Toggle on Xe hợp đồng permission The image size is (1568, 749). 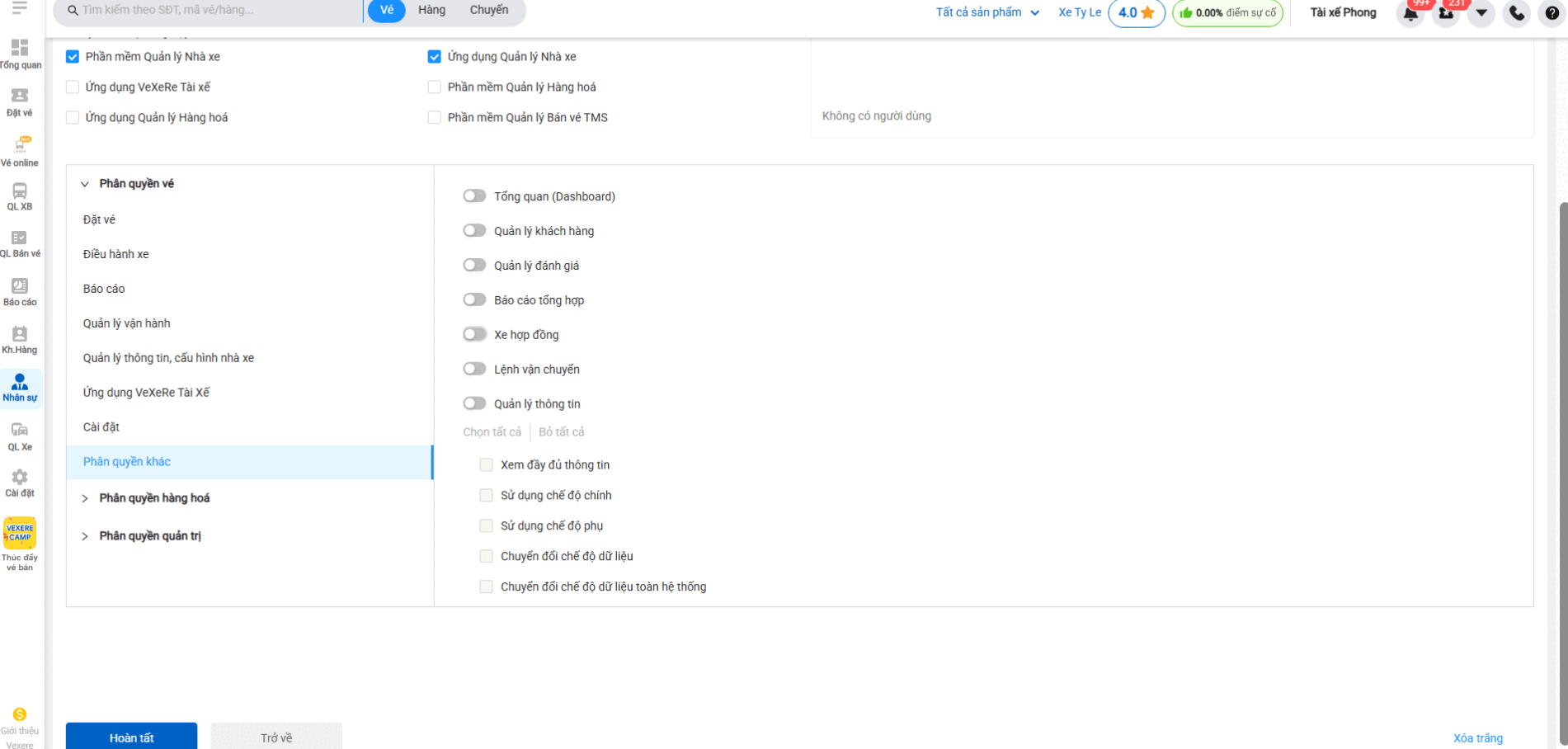tap(474, 334)
